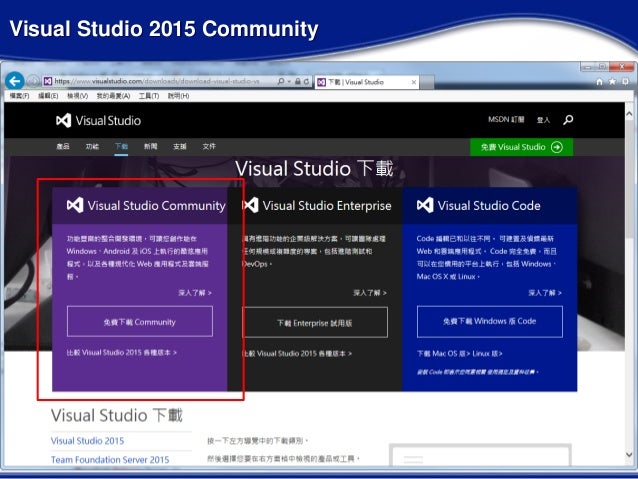This screenshot has height=479, width=638.
Task: Click the browser forward arrow button
Action: click(33, 81)
